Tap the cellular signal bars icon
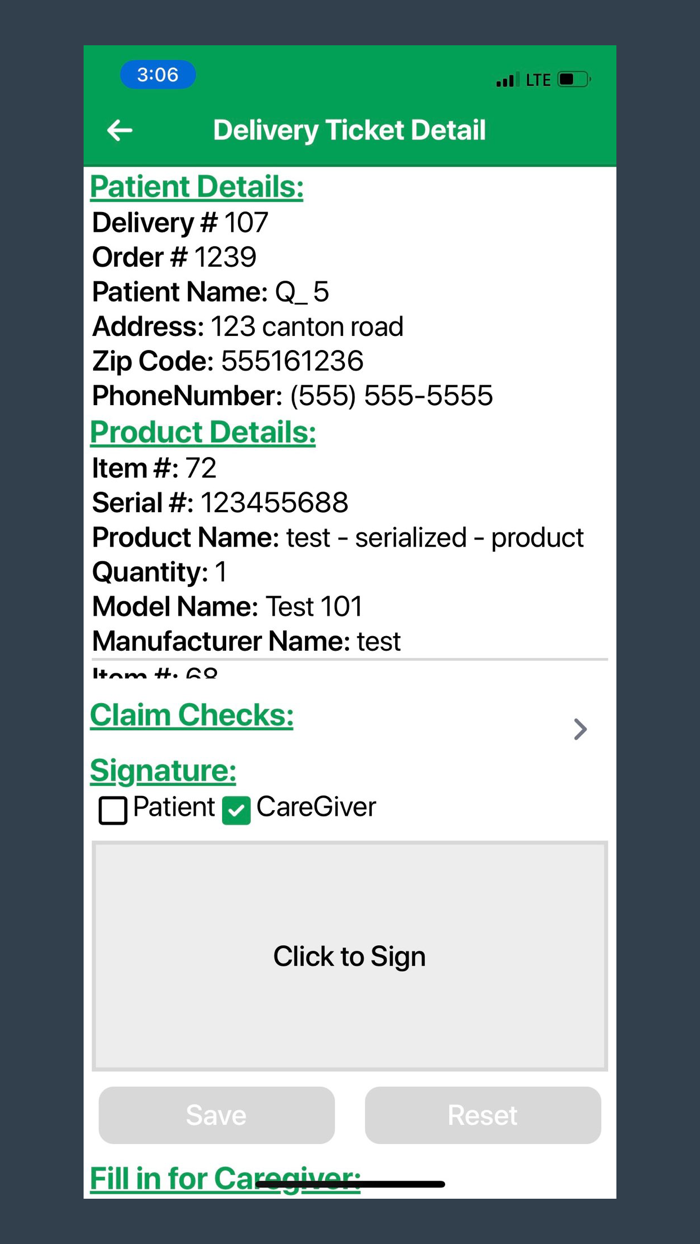This screenshot has height=1244, width=700. point(506,78)
